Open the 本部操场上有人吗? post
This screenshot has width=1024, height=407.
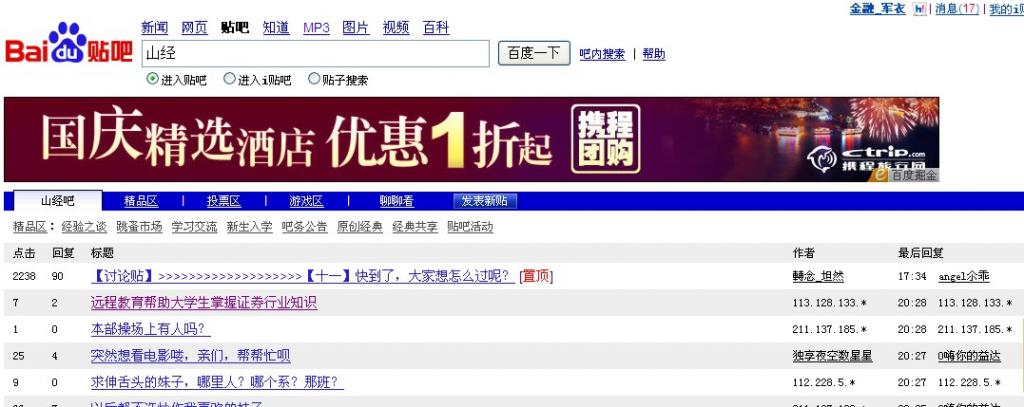[150, 329]
